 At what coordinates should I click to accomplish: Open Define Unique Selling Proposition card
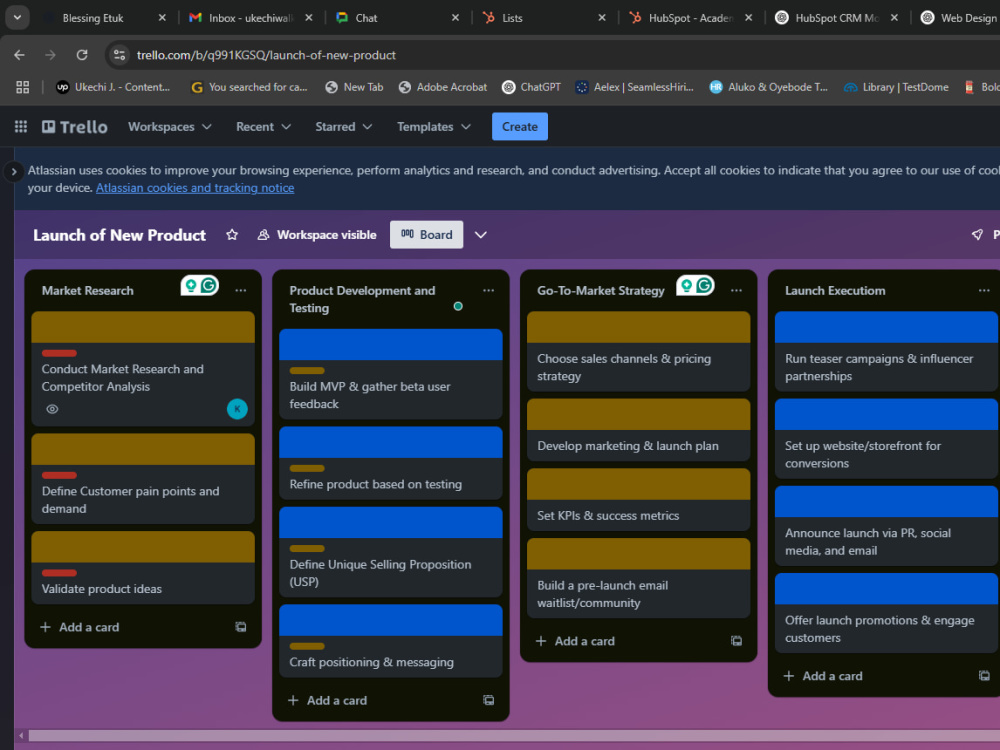pyautogui.click(x=390, y=552)
